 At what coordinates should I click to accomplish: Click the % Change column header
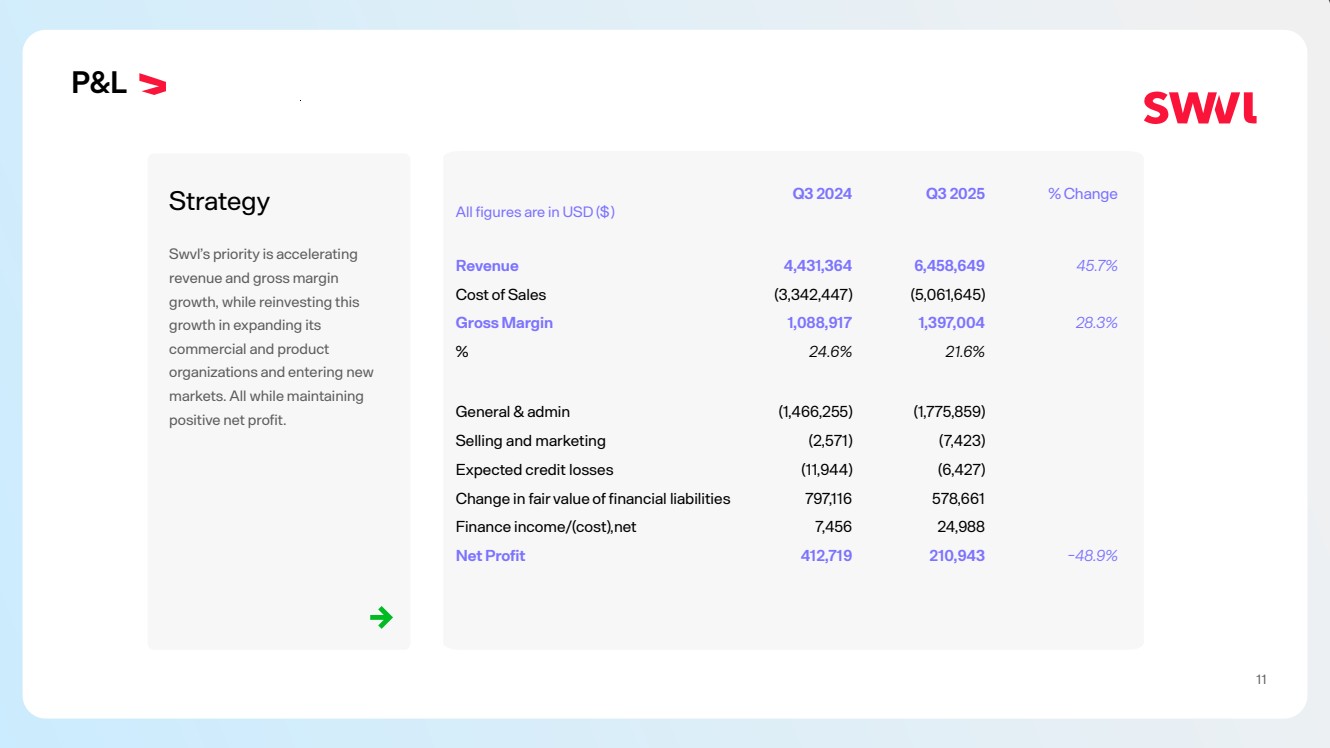(1082, 194)
